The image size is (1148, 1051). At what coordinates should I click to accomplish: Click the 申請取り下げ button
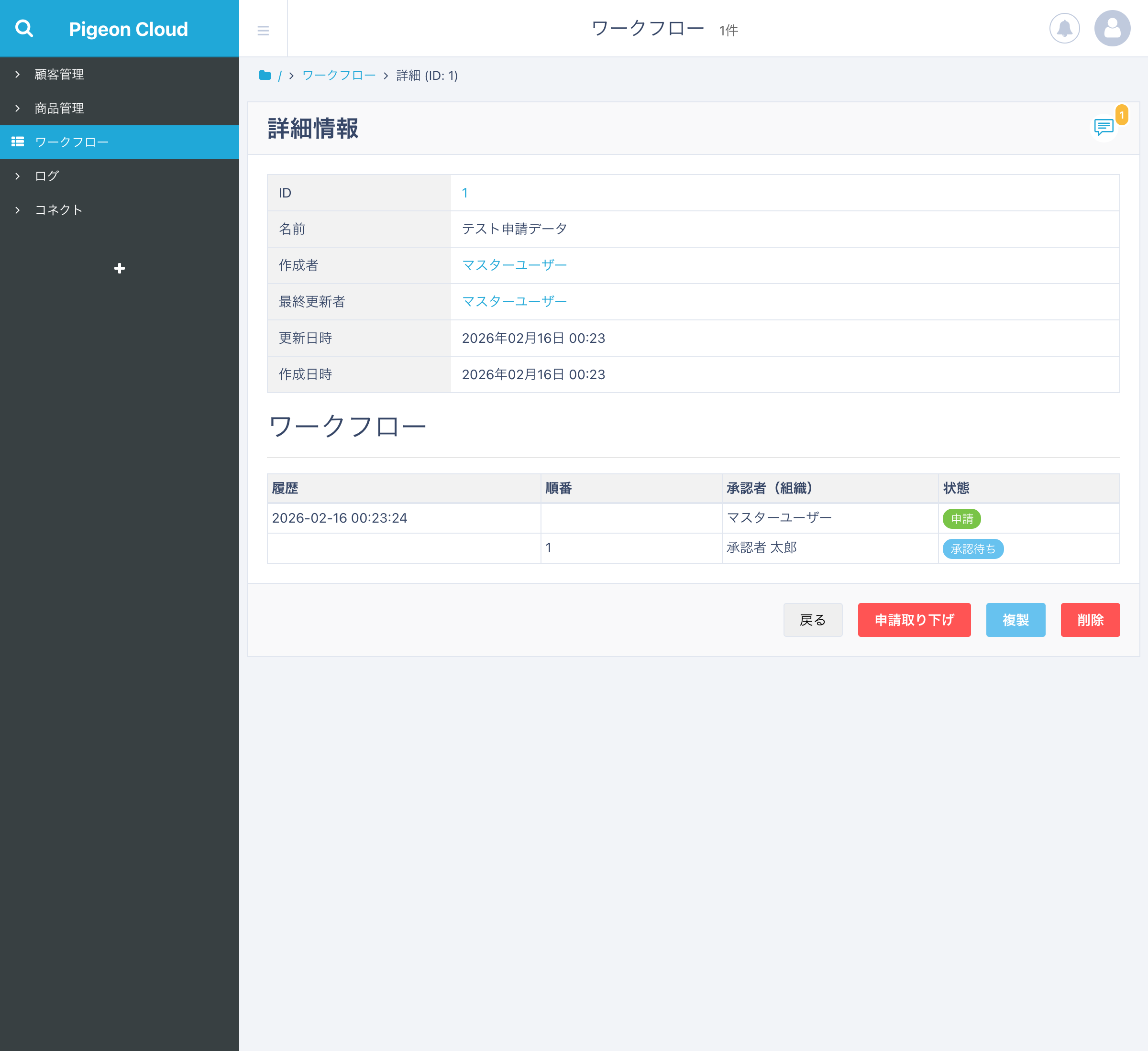914,619
